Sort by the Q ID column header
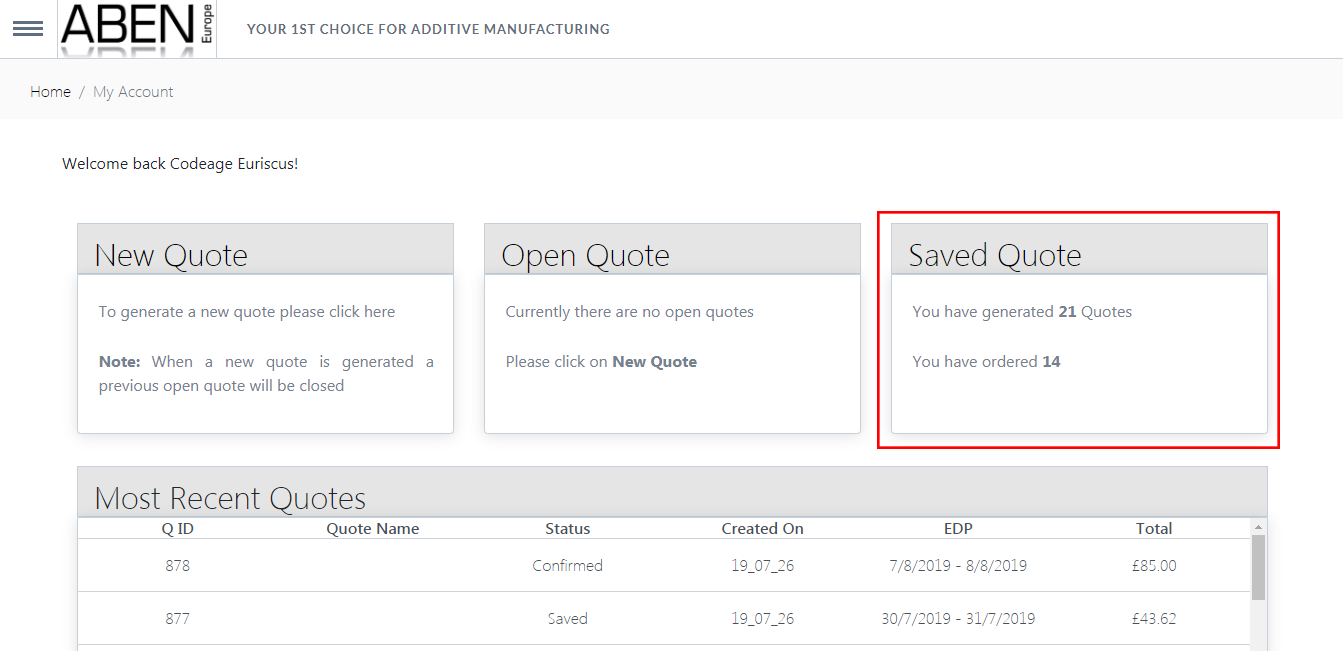This screenshot has width=1343, height=651. (177, 529)
